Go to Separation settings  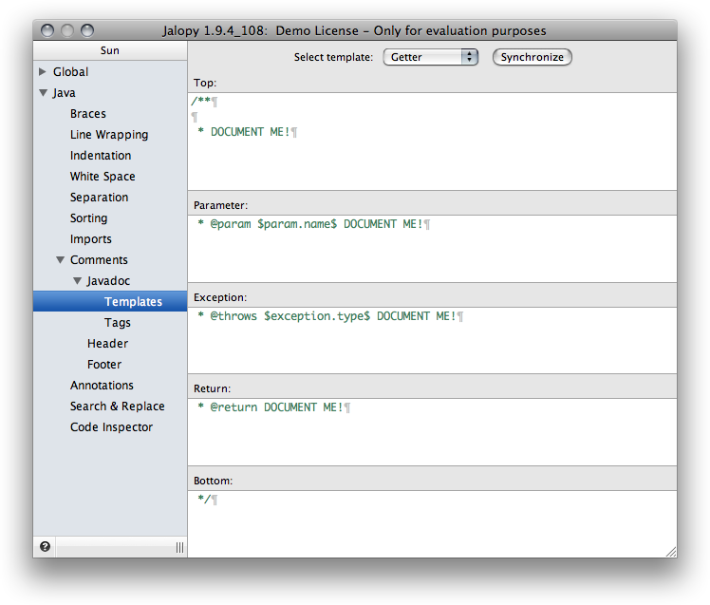point(99,197)
